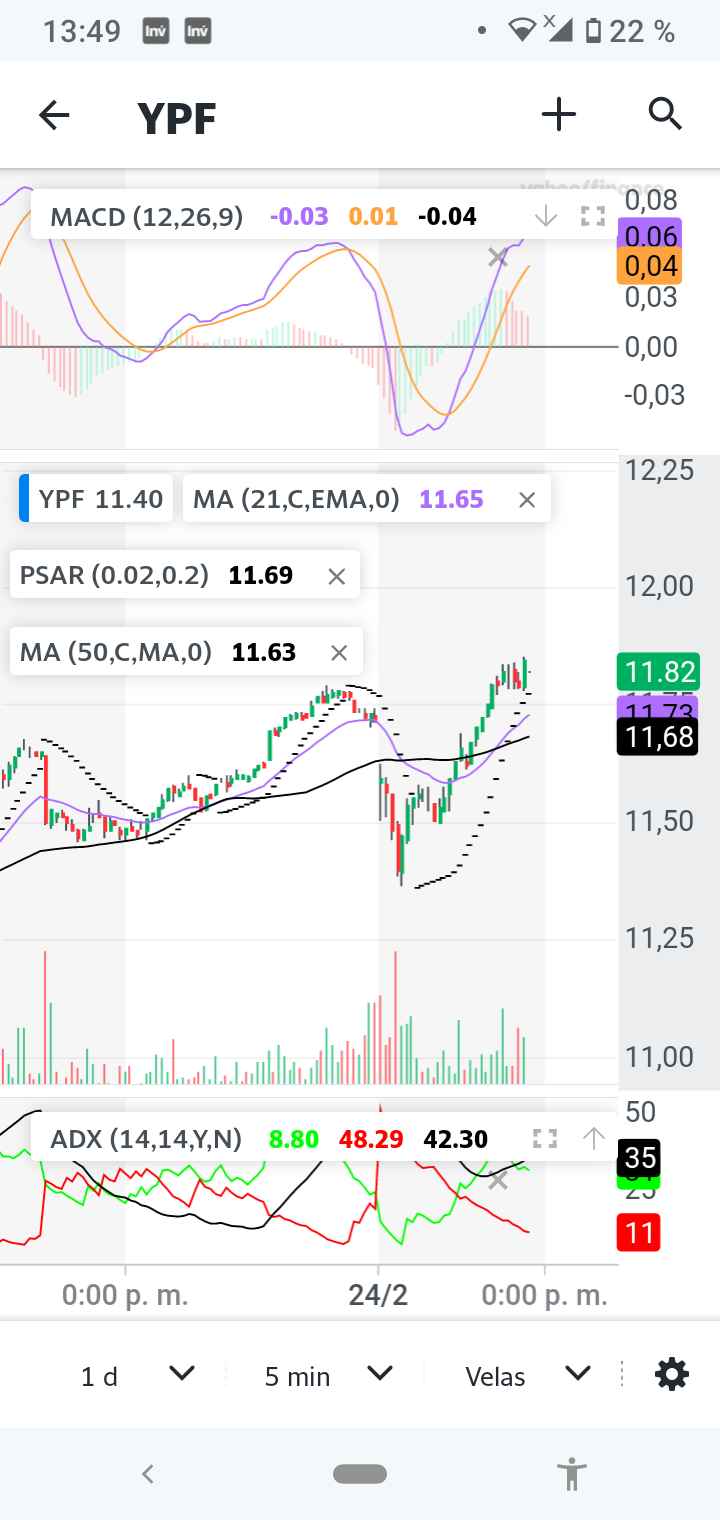Tap the YPF page title
This screenshot has width=720, height=1520.
[x=177, y=118]
